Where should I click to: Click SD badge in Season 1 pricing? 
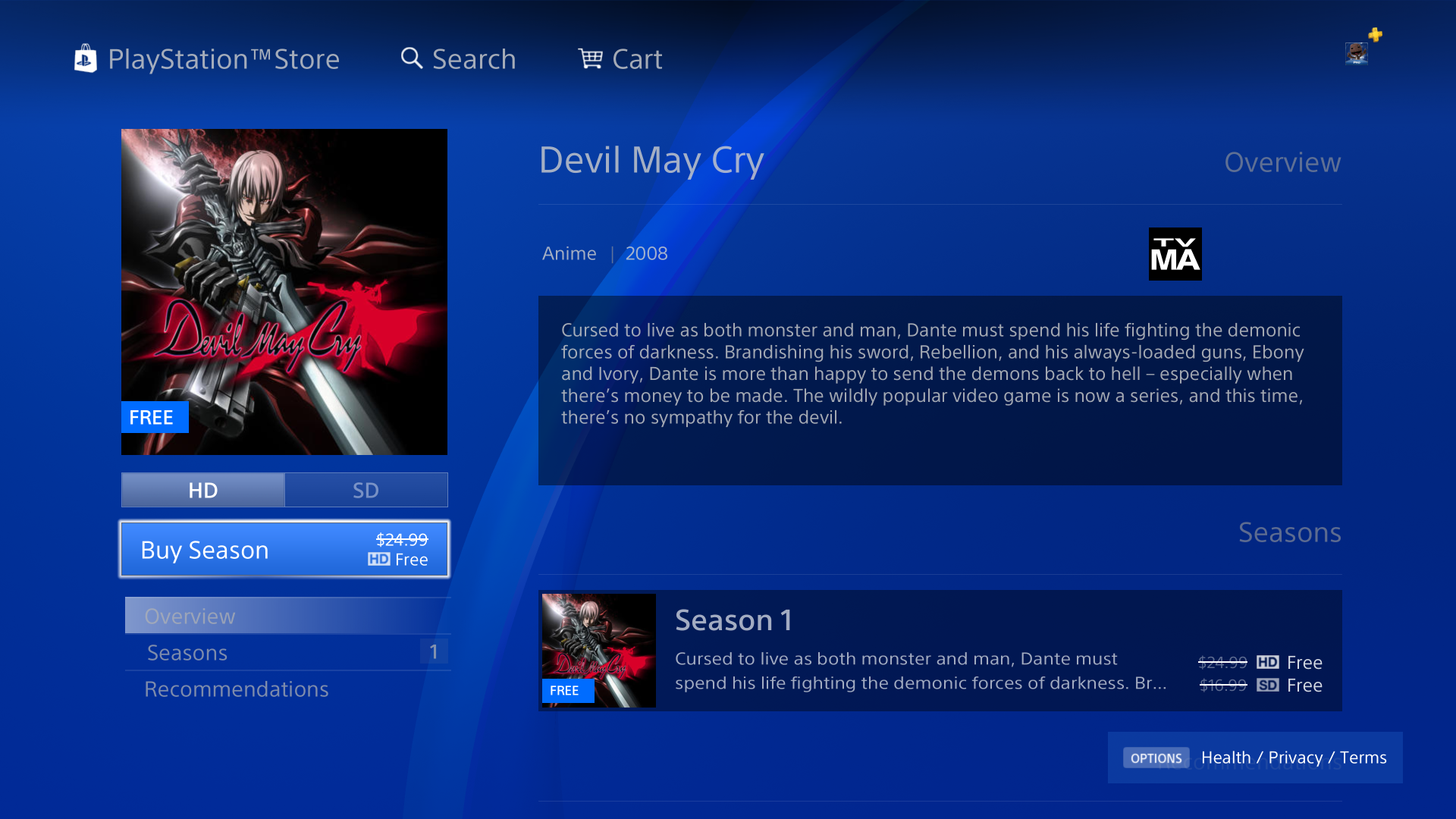click(1267, 686)
